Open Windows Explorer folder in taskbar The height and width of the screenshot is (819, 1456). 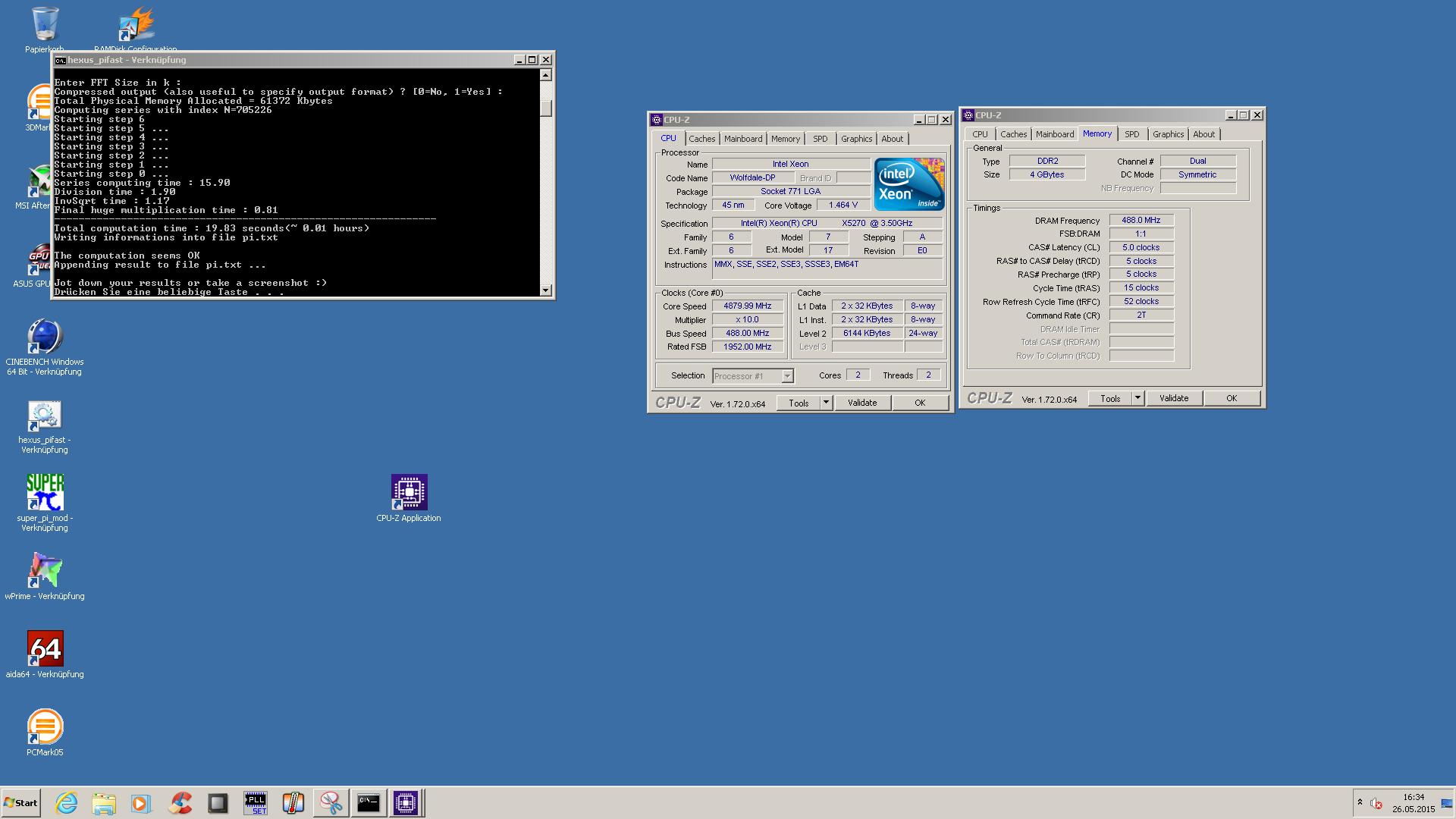click(104, 802)
